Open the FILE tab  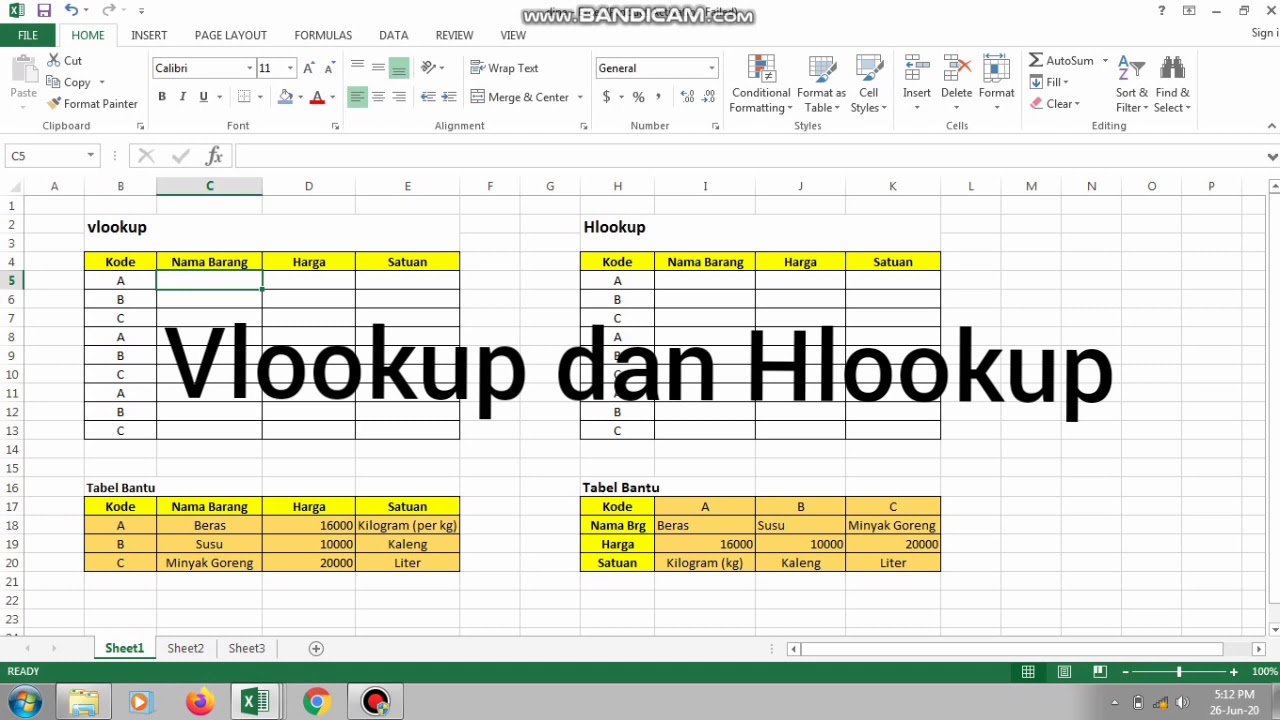pyautogui.click(x=28, y=35)
